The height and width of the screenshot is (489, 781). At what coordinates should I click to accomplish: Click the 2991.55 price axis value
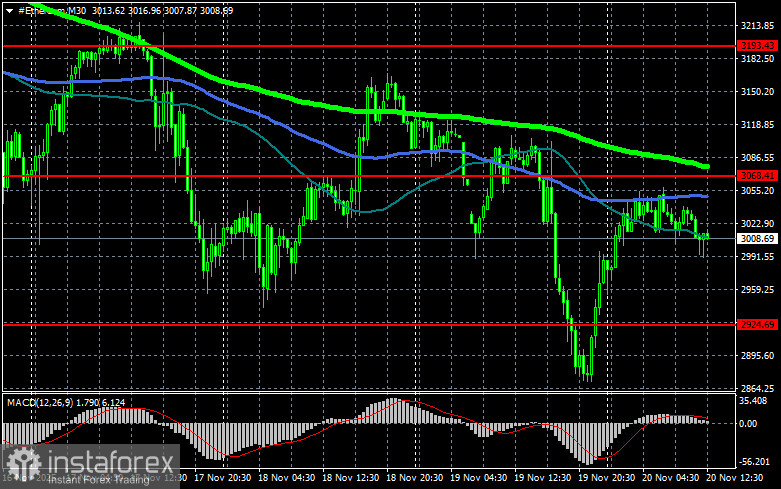tap(757, 256)
